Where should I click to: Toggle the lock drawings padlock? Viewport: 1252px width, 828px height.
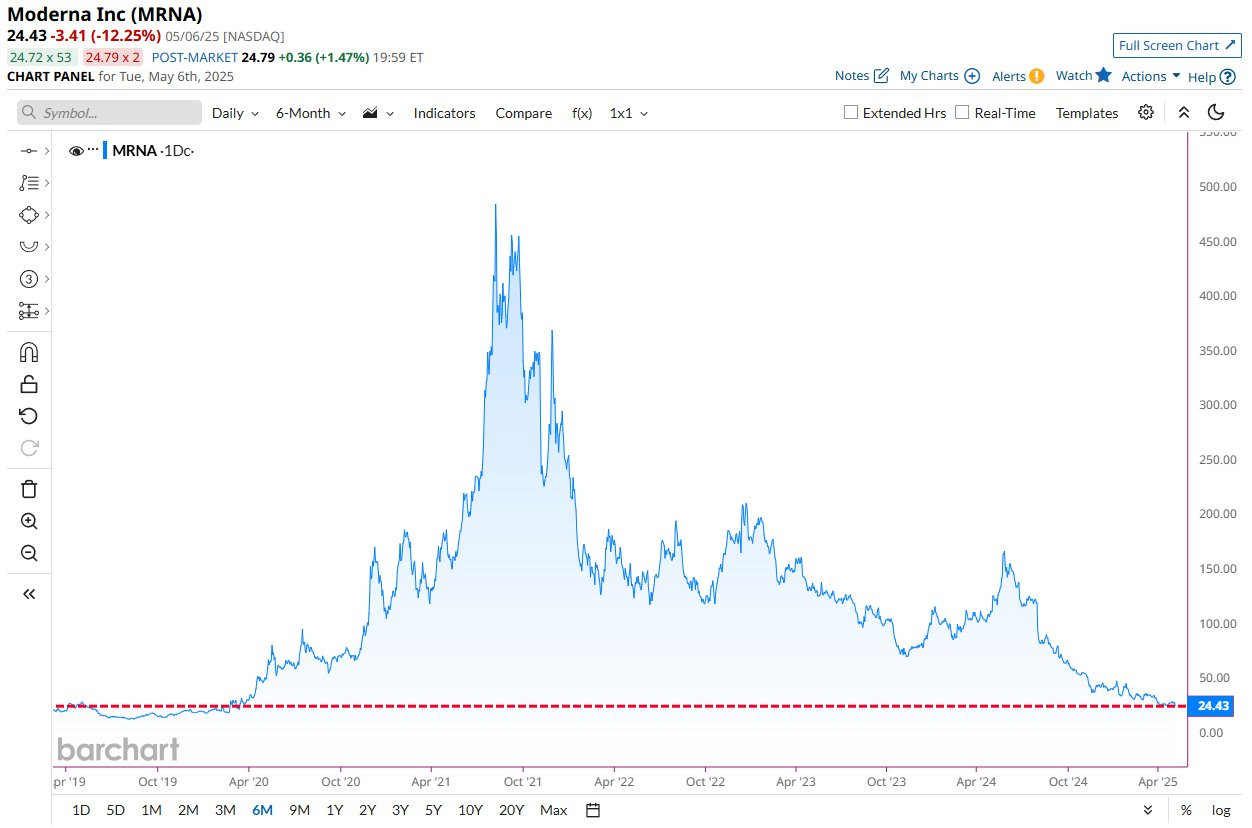click(29, 384)
